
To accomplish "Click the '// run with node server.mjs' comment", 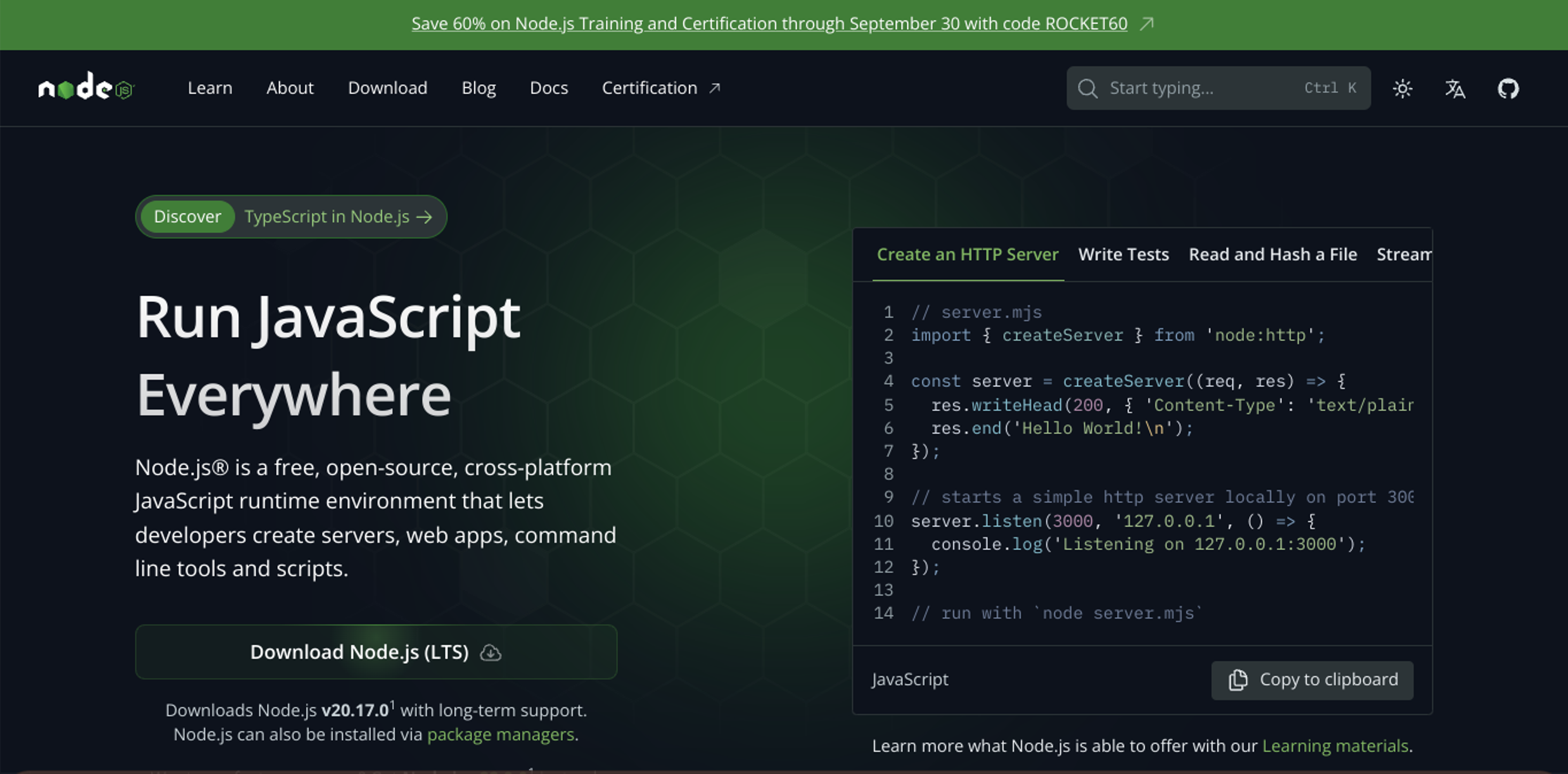I will [x=1057, y=613].
